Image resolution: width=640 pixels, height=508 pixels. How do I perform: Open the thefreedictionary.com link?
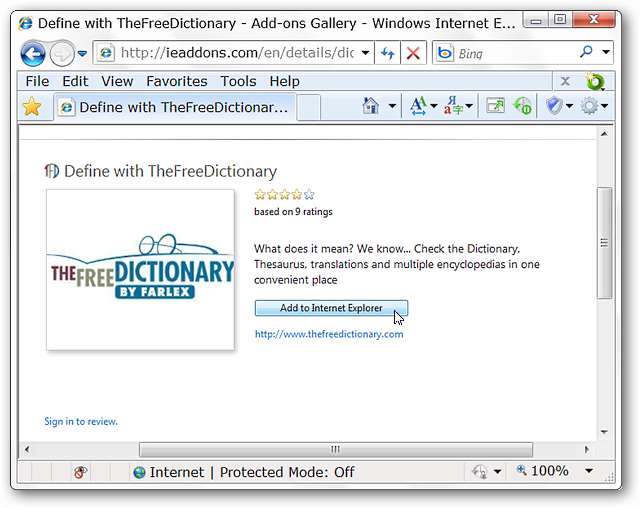(329, 334)
